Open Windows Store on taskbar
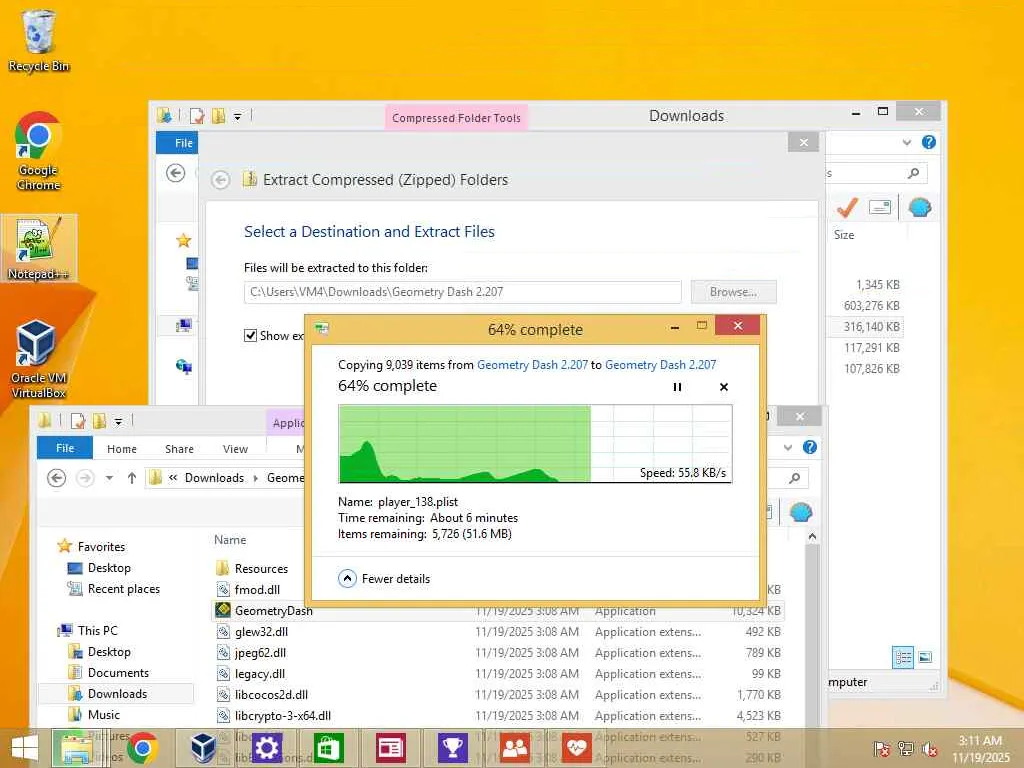Image resolution: width=1024 pixels, height=768 pixels. point(328,748)
